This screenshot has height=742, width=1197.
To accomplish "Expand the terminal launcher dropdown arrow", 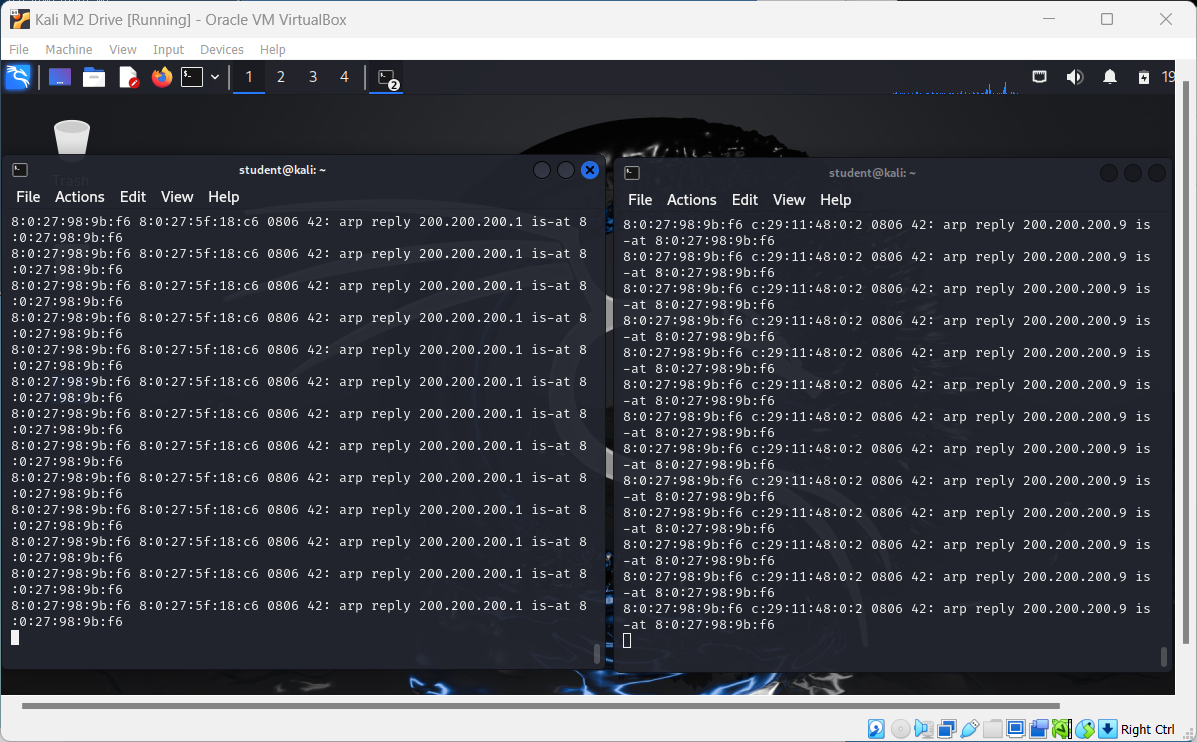I will click(215, 77).
